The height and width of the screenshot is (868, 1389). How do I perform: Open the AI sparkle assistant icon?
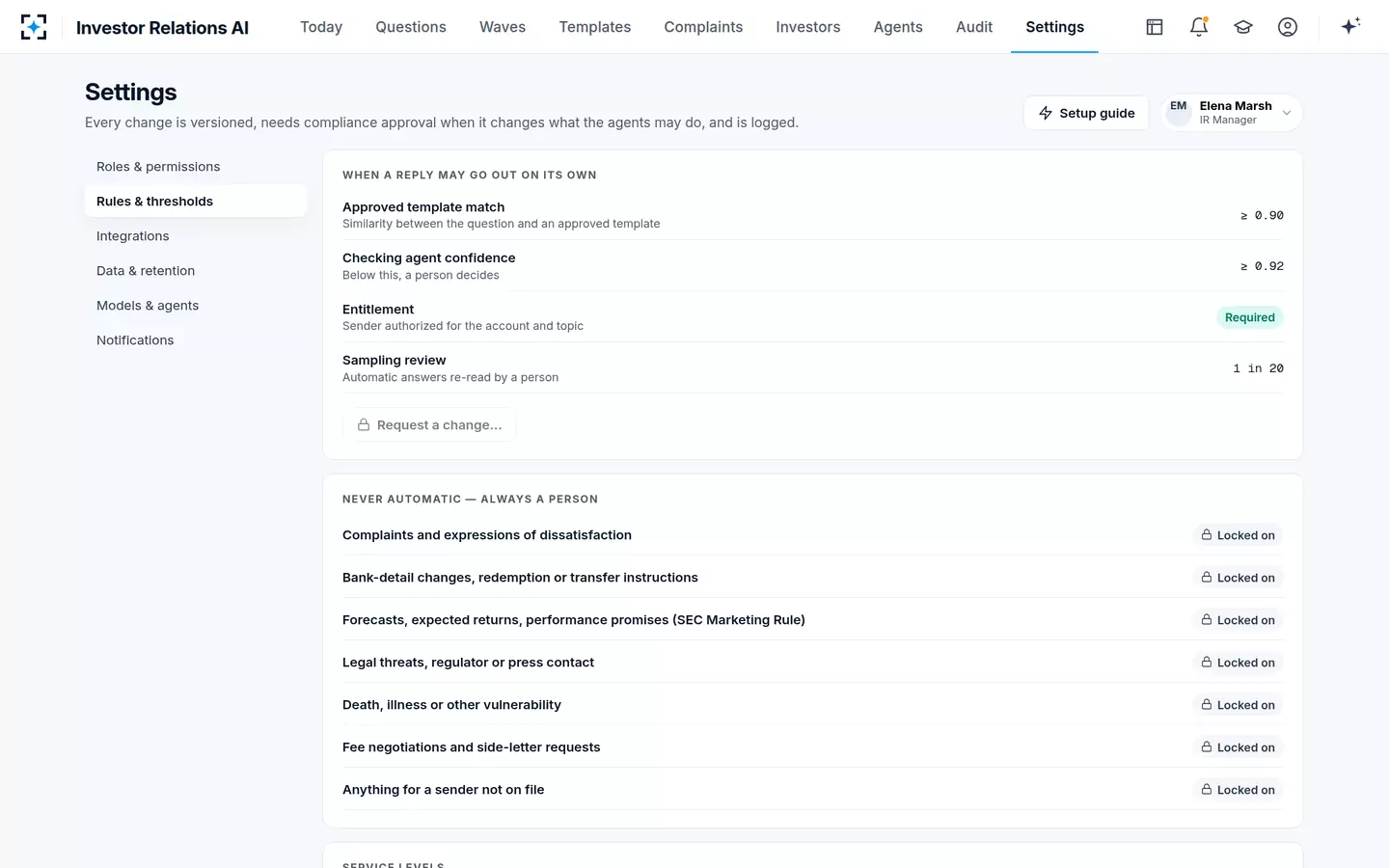pyautogui.click(x=1350, y=26)
